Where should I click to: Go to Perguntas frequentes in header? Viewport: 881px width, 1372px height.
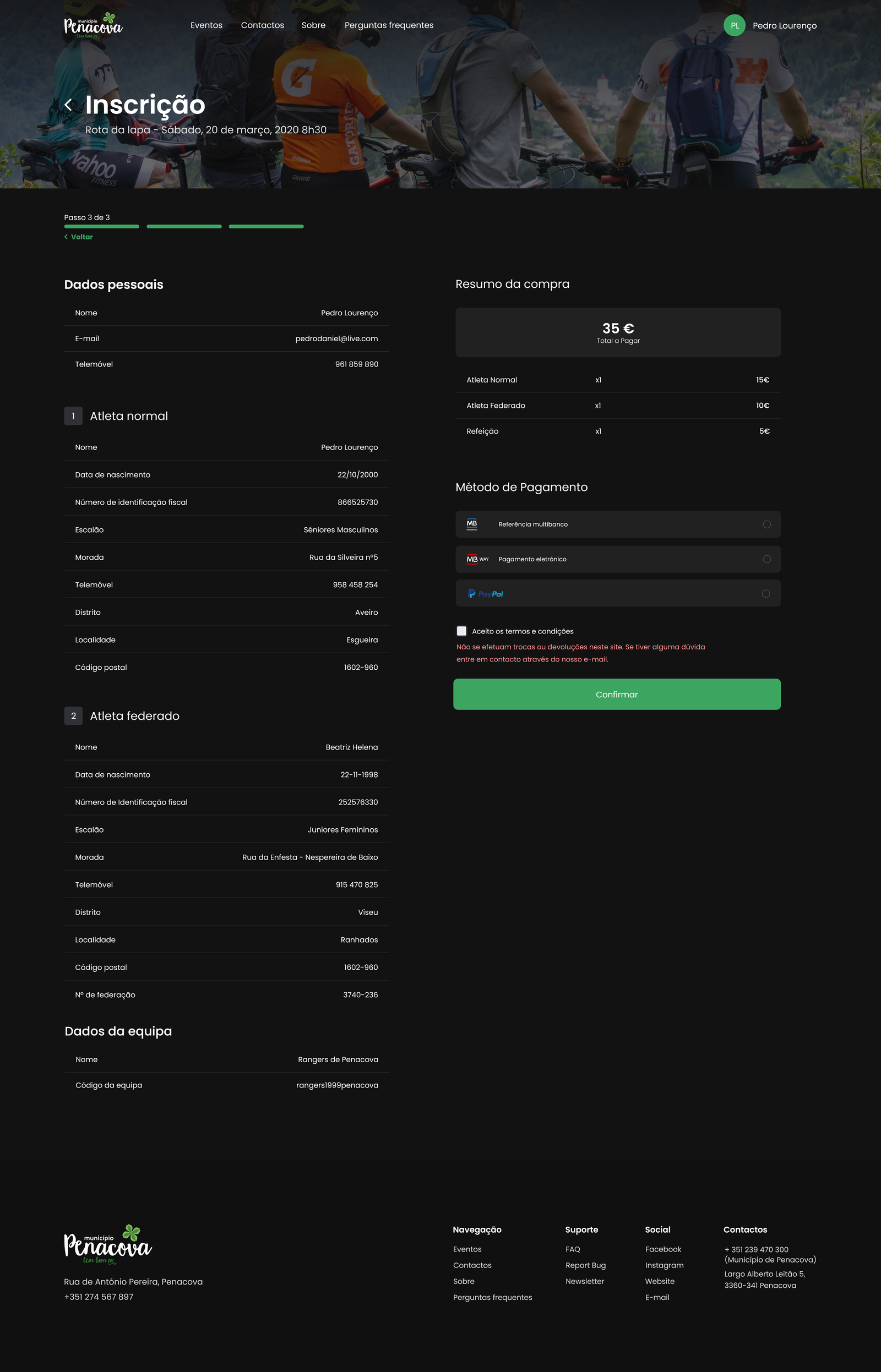[388, 26]
